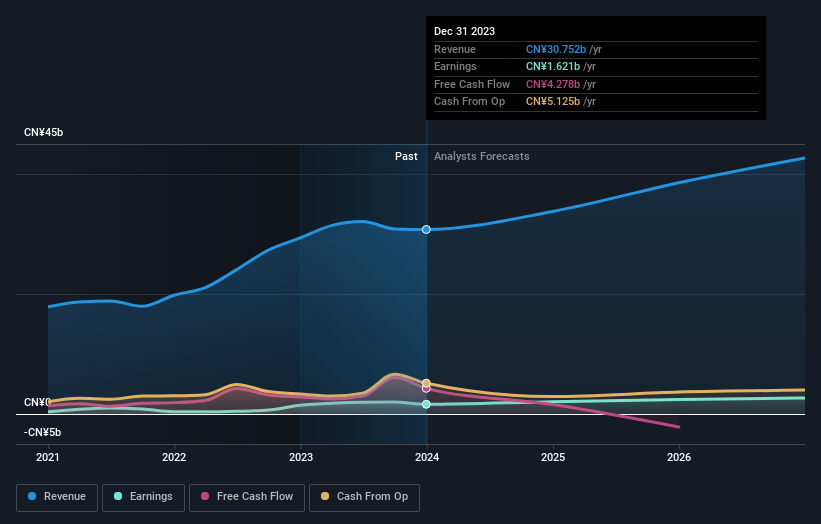Click the 2022 x-axis label
Viewport: 821px width, 524px height.
174,457
